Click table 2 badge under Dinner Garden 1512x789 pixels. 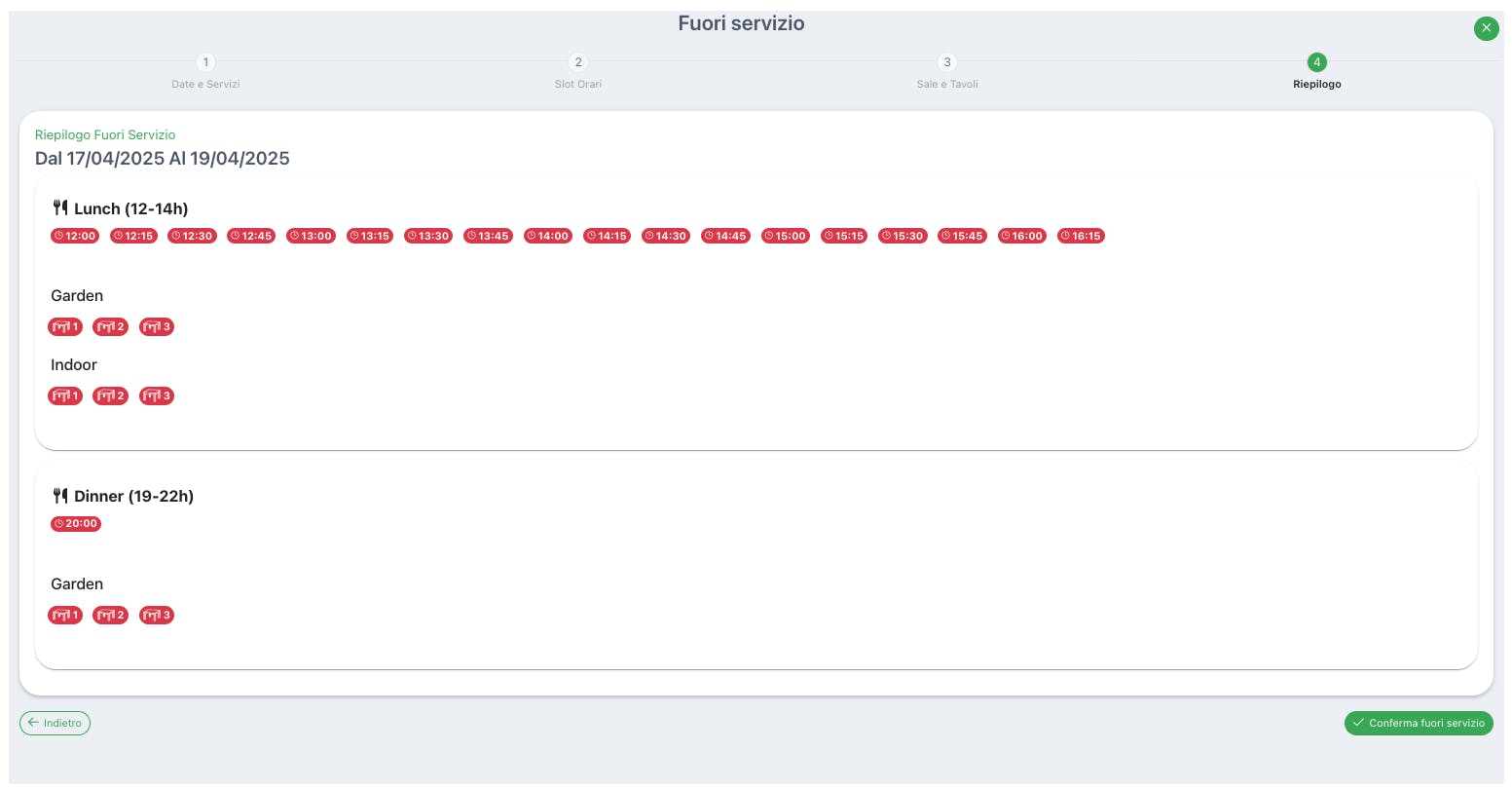pos(110,615)
